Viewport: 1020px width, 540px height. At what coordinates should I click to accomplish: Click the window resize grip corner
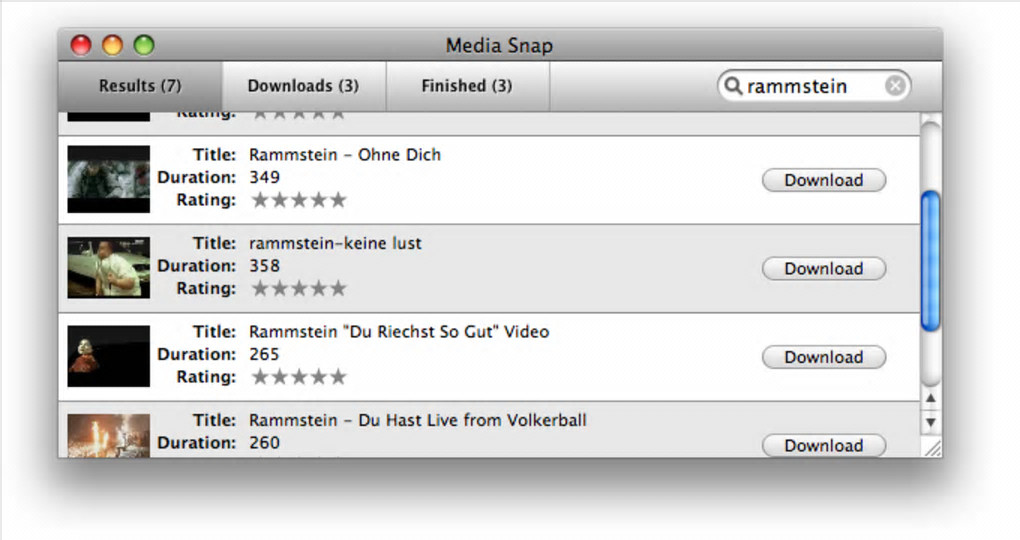(932, 449)
